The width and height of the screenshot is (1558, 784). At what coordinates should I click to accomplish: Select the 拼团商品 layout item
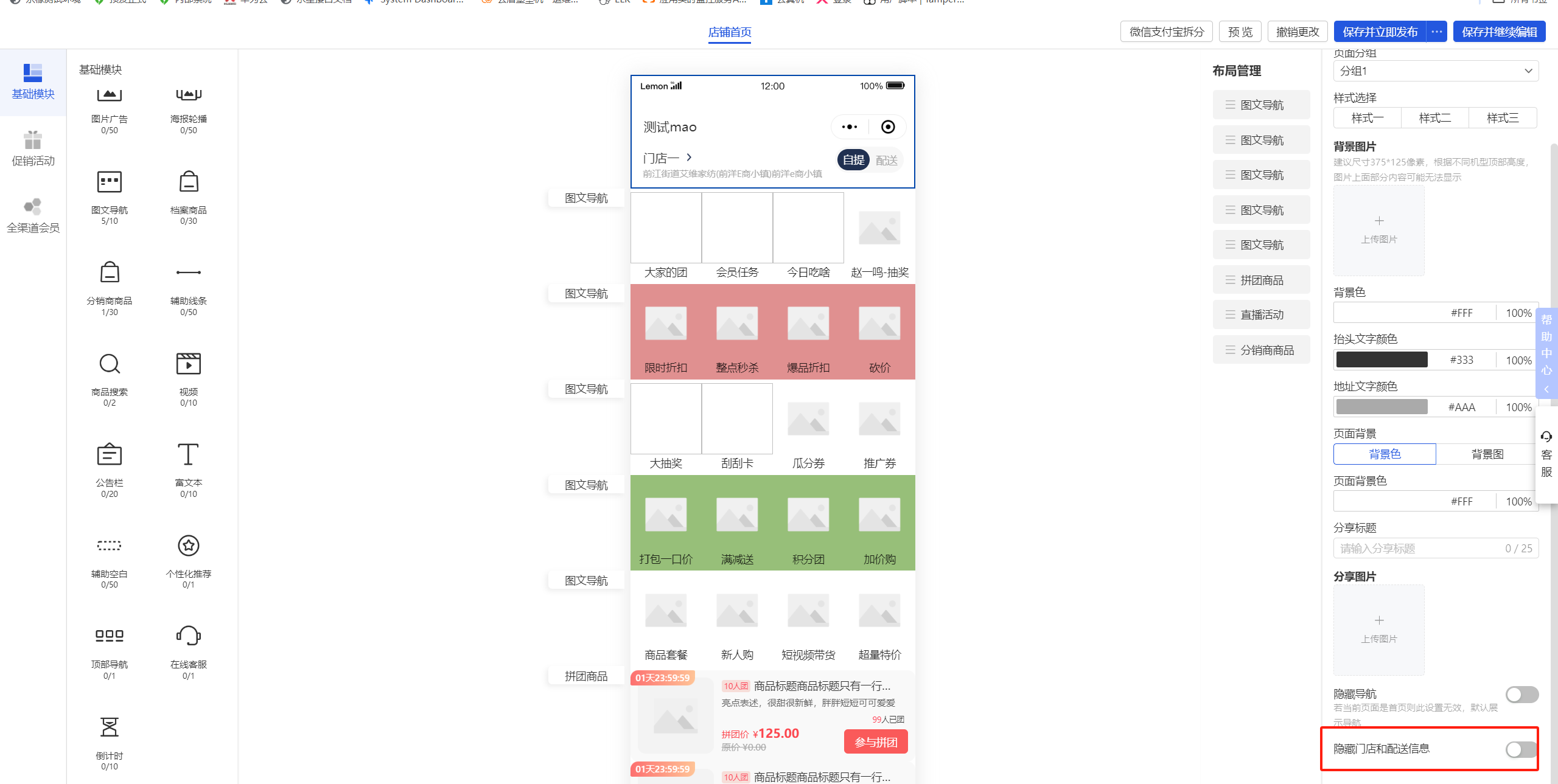point(1262,280)
